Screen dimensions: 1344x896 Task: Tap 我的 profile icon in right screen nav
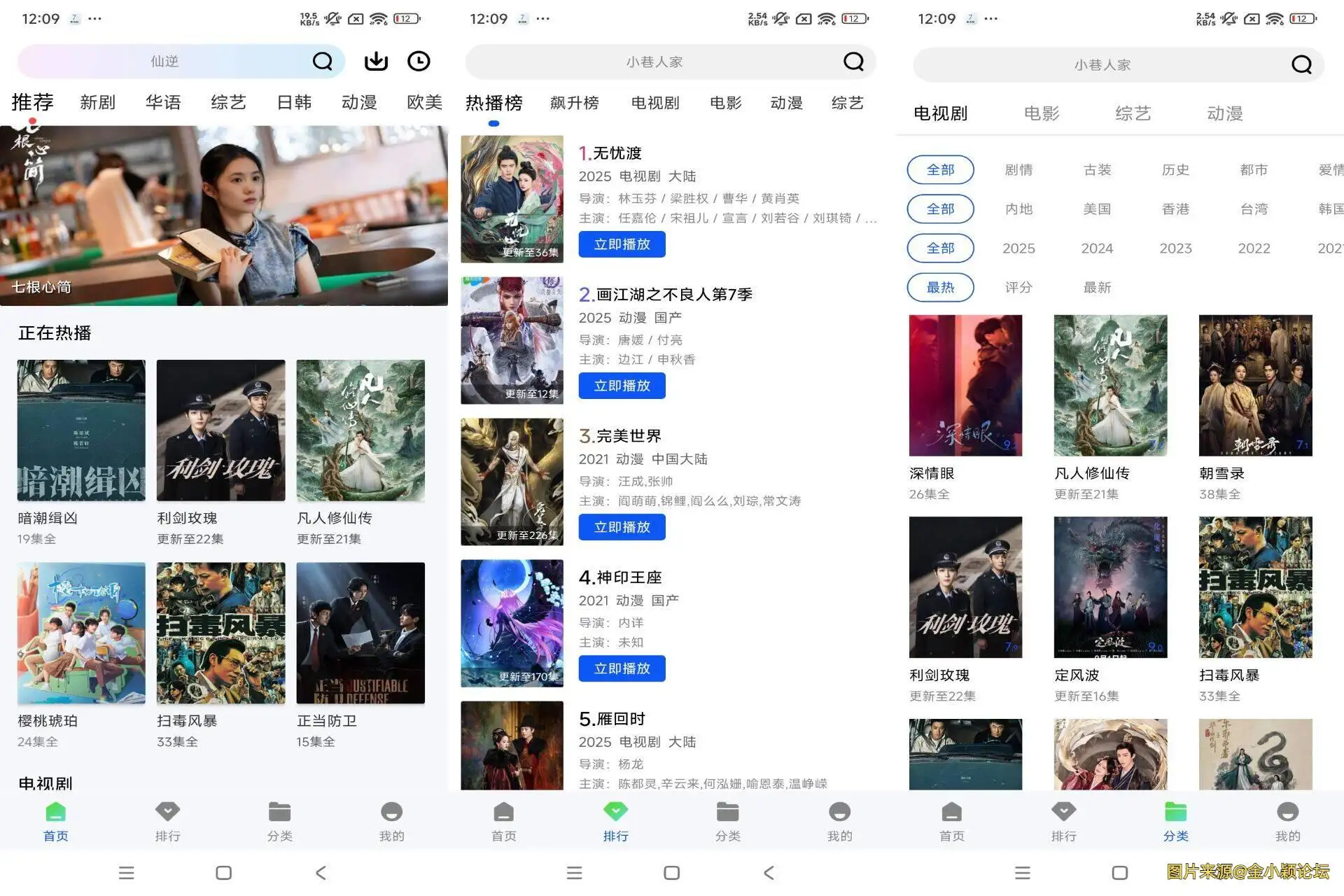pos(1287,812)
